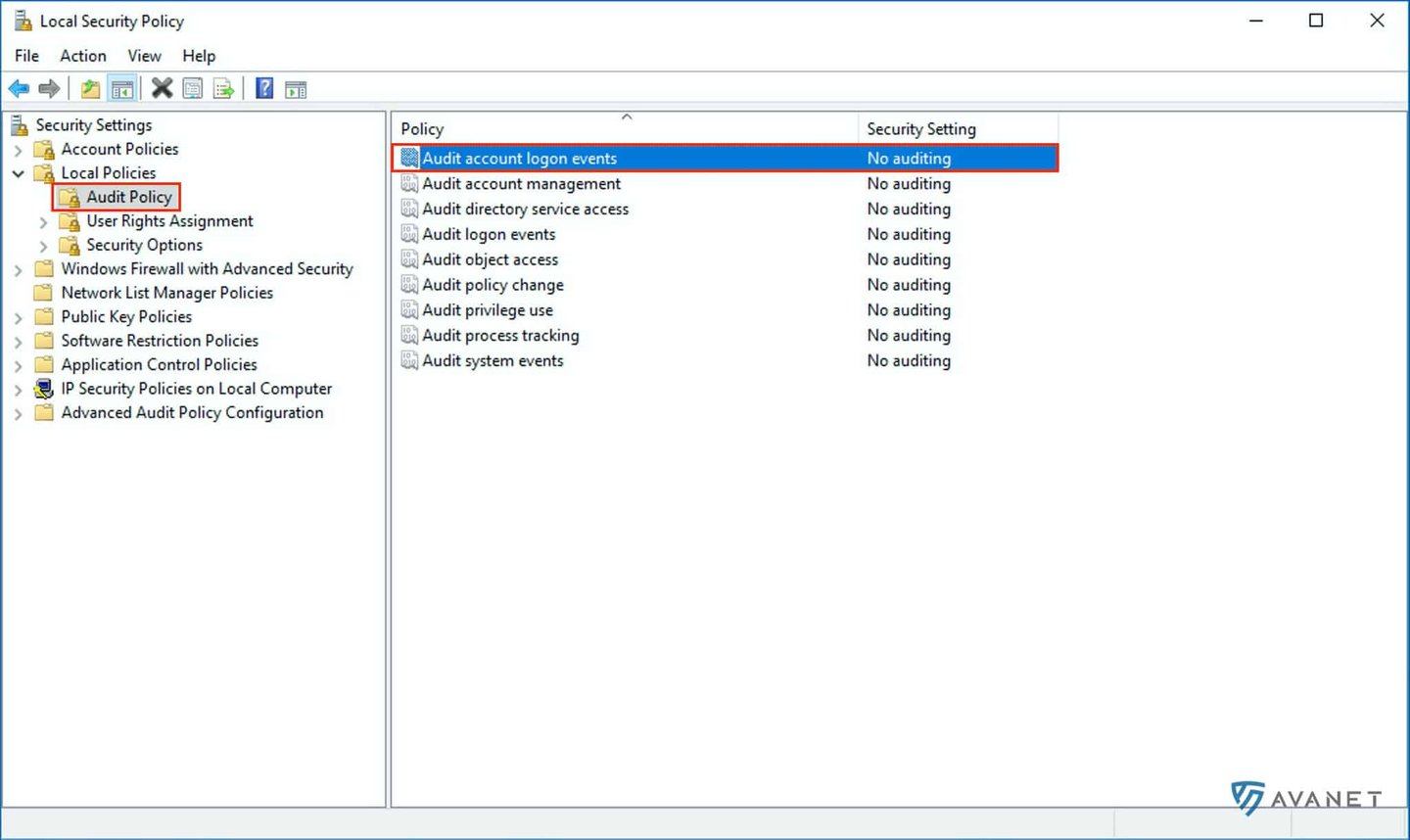
Task: Collapse the Local Policies tree node
Action: pyautogui.click(x=18, y=173)
